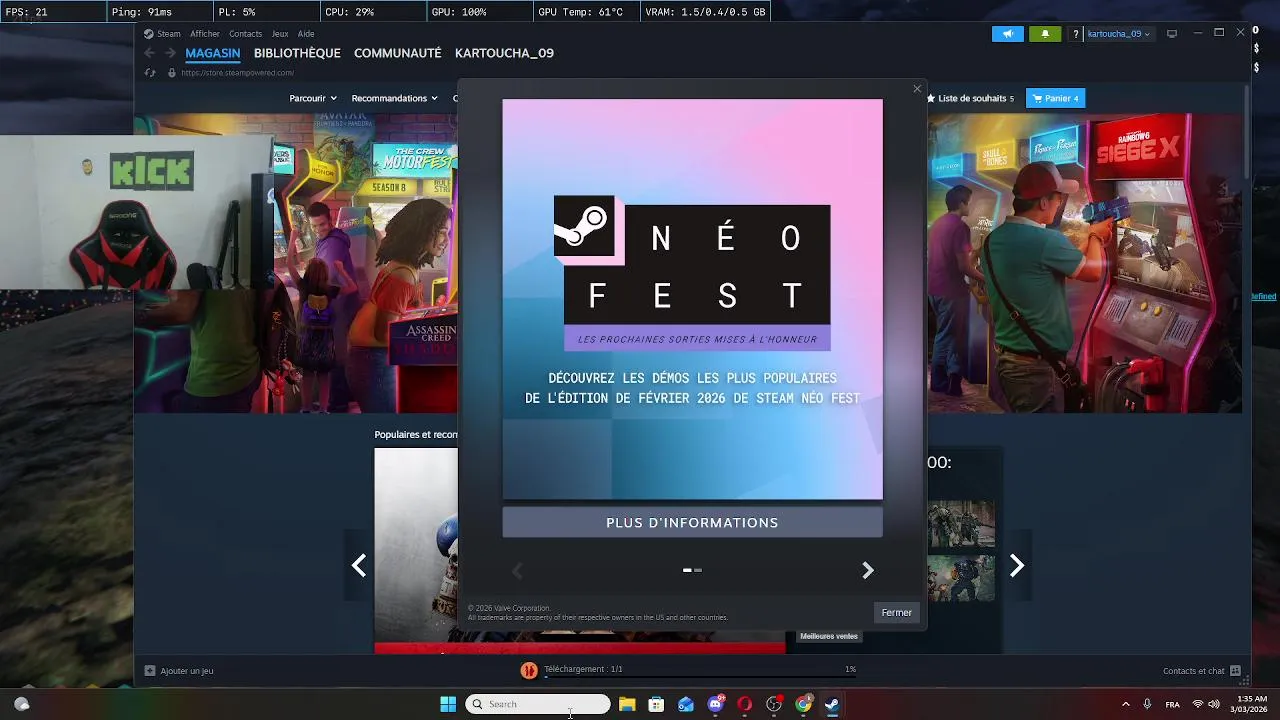Show hidden system tray icons
This screenshot has width=1280, height=720.
(1126, 704)
